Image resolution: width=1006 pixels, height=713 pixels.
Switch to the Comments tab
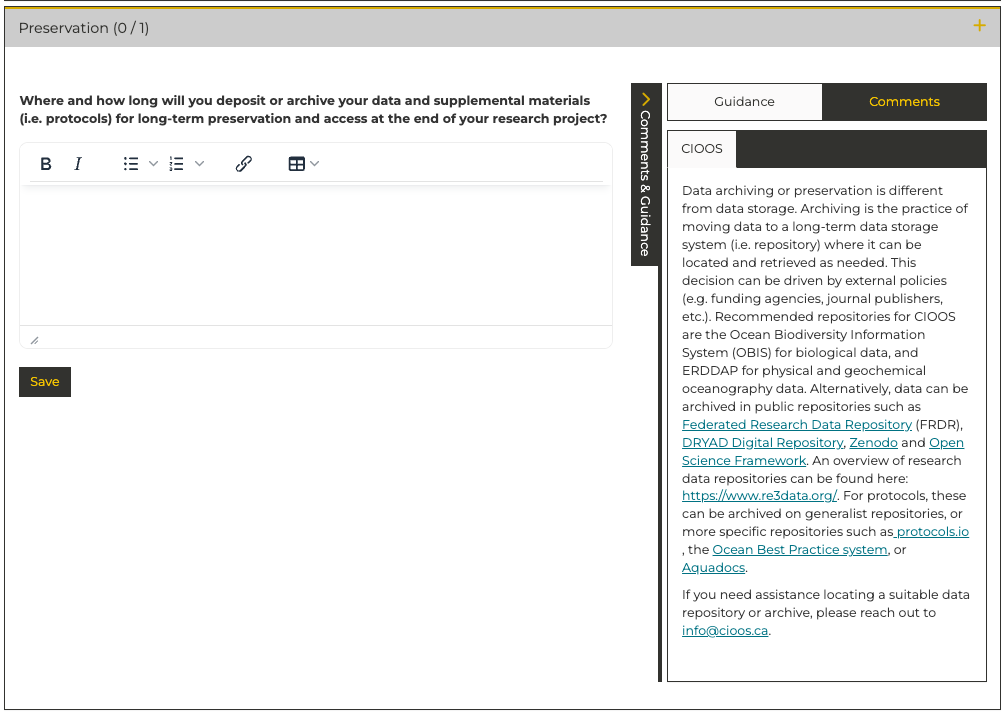903,101
